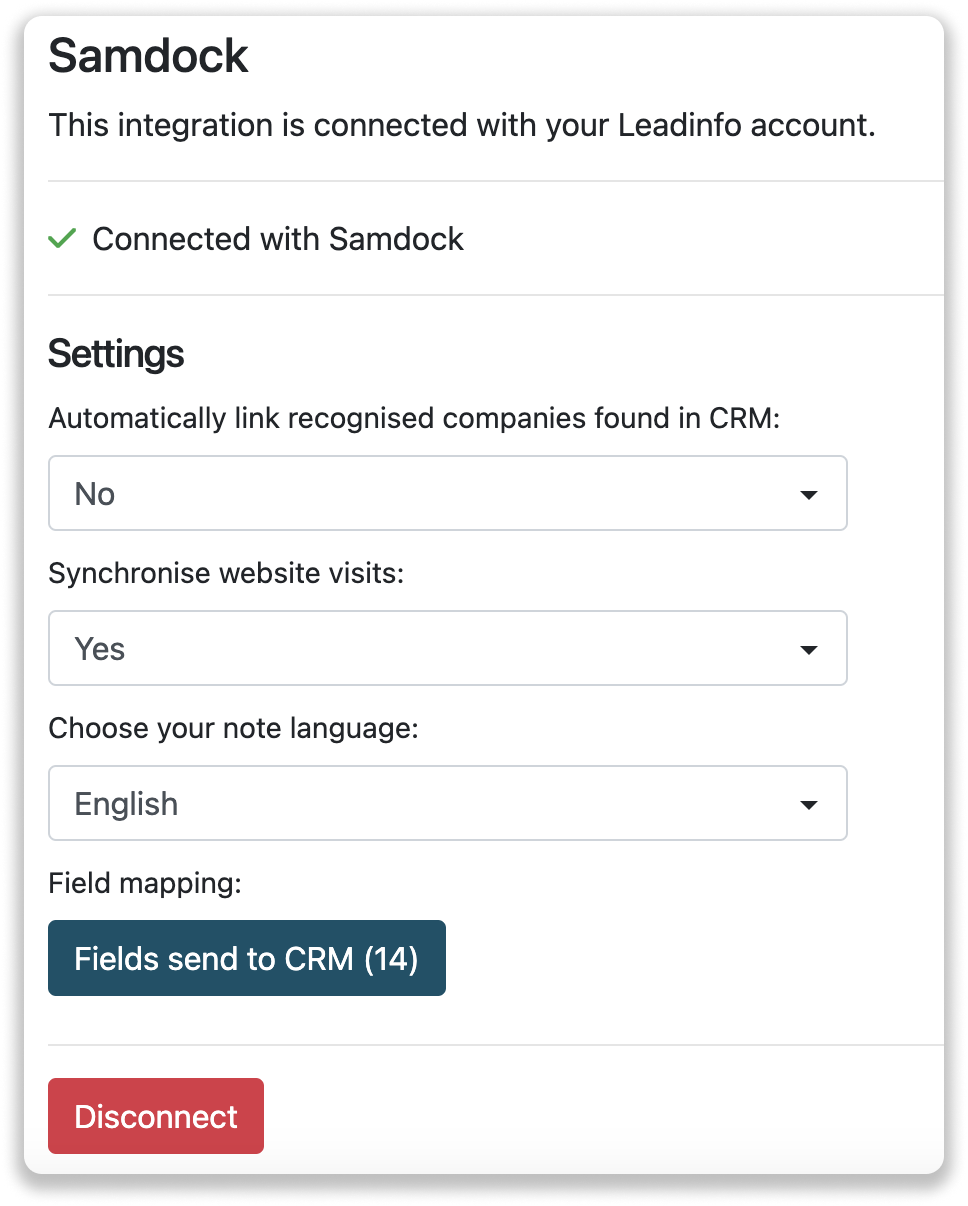Click the Settings section header
Screen dimensions: 968x1206
point(115,353)
